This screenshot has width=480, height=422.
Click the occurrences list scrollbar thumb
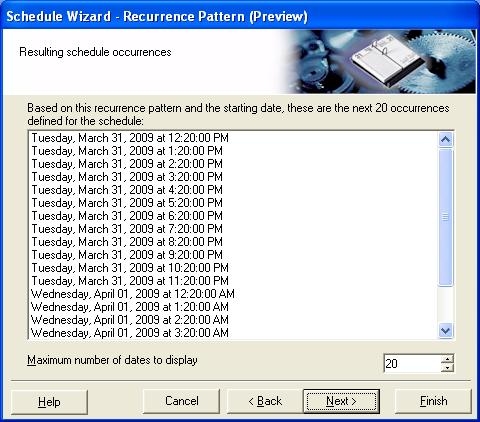(446, 217)
